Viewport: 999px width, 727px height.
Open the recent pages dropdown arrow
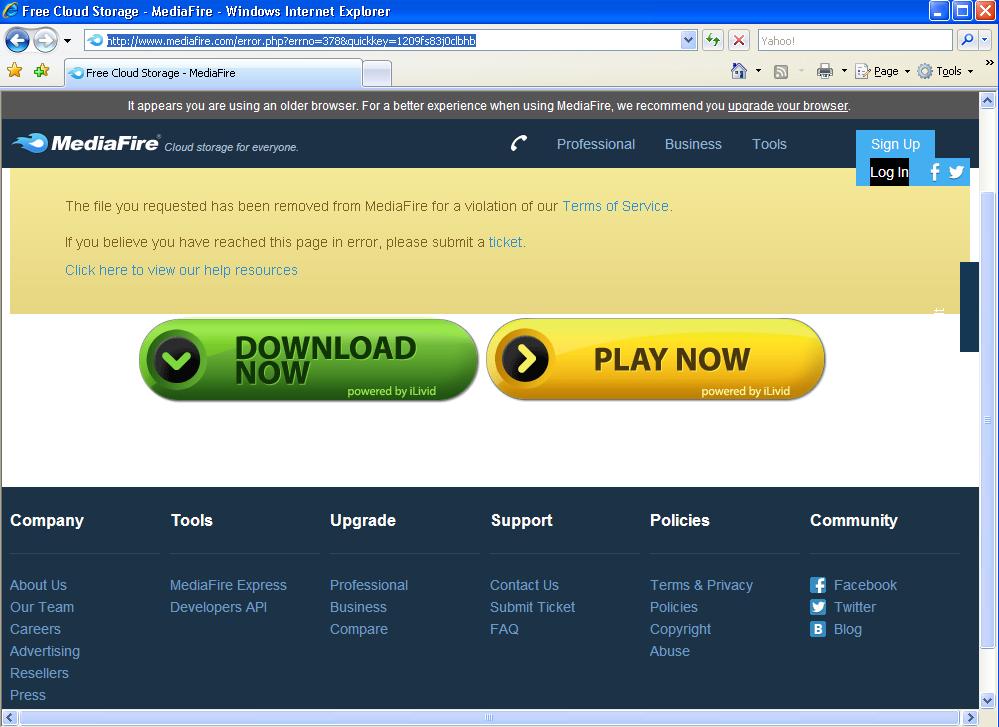[x=67, y=41]
